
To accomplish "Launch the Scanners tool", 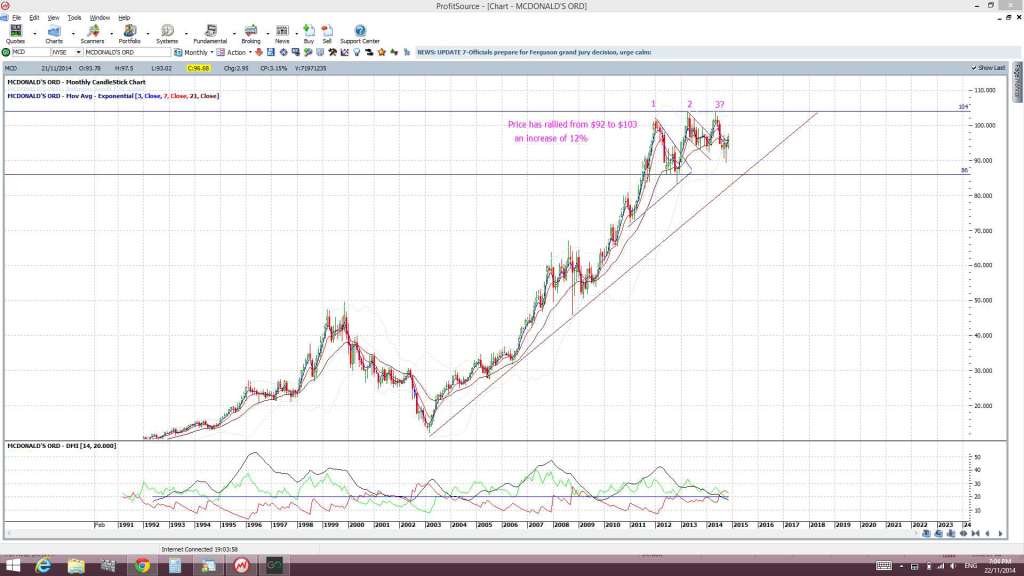I will [92, 34].
